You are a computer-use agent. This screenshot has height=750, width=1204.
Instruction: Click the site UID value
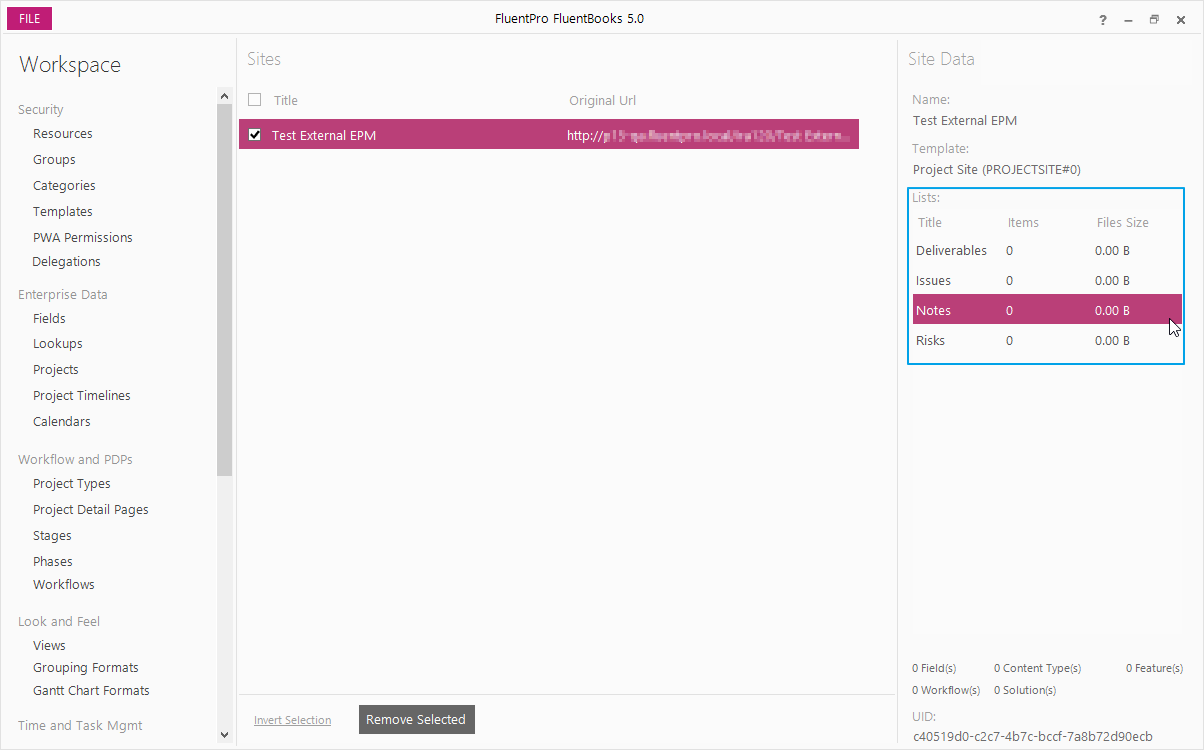tap(1033, 737)
